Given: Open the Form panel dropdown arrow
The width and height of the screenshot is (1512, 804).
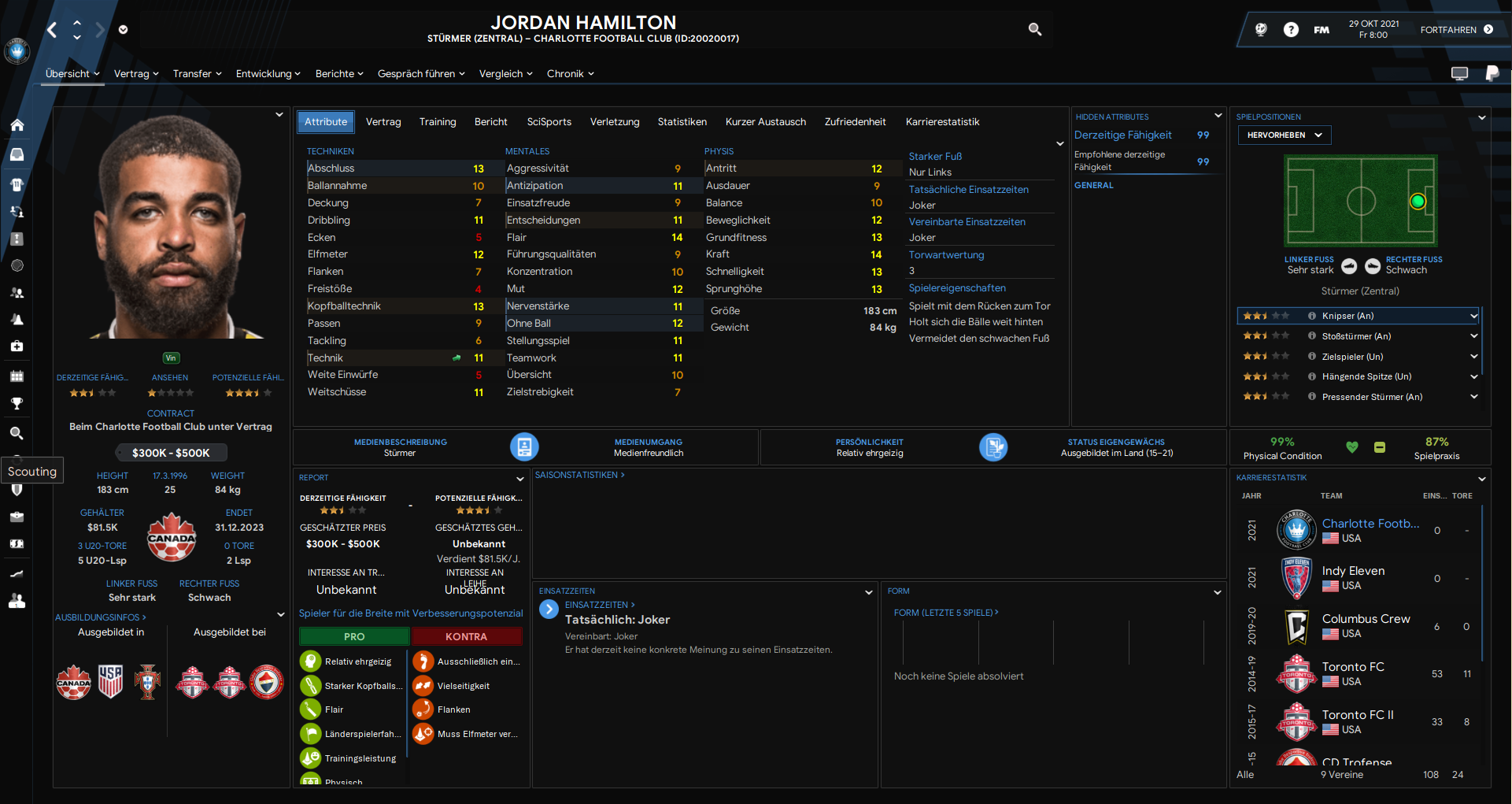Looking at the screenshot, I should (x=1218, y=591).
